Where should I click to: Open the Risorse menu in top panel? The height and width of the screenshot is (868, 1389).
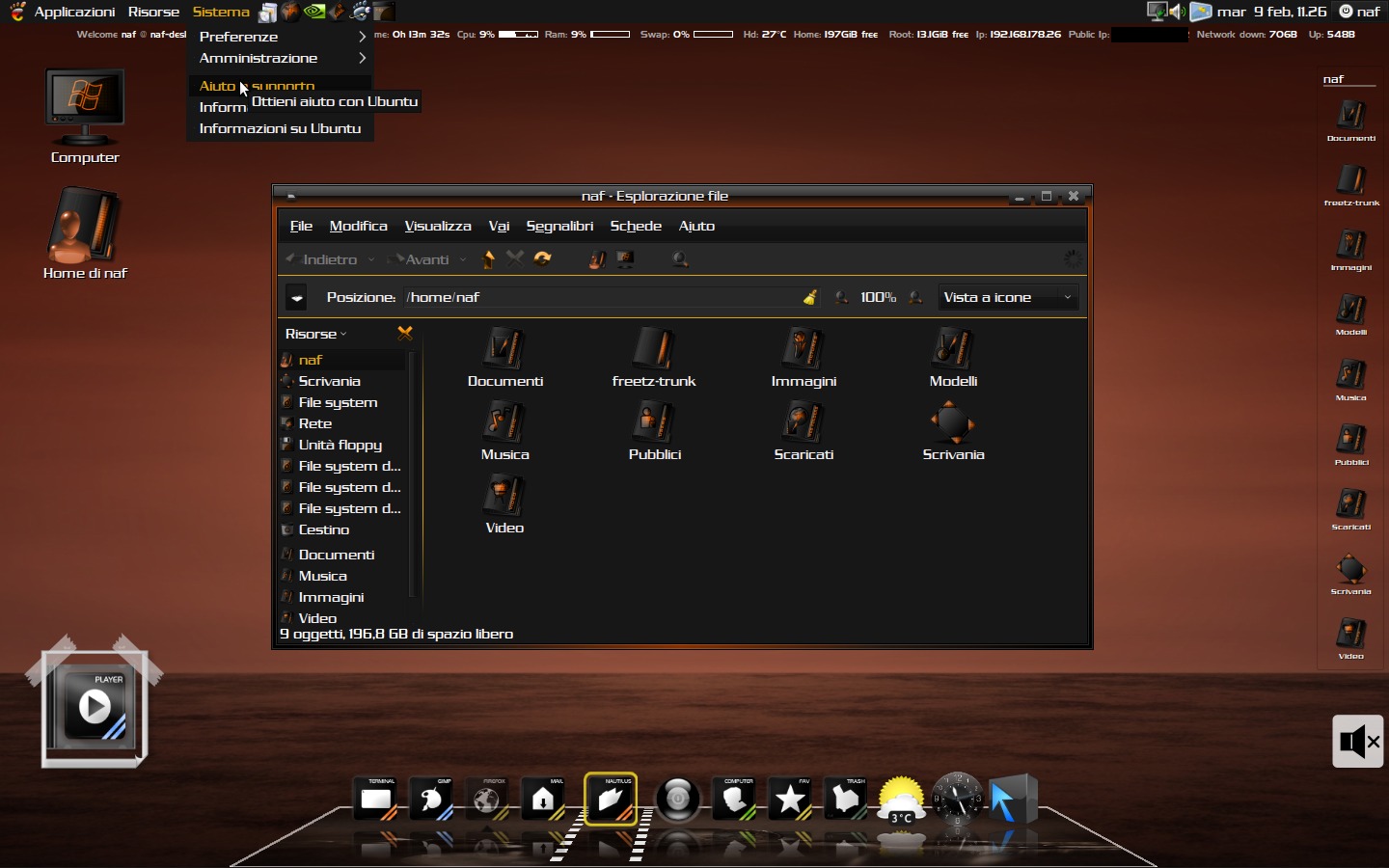153,12
